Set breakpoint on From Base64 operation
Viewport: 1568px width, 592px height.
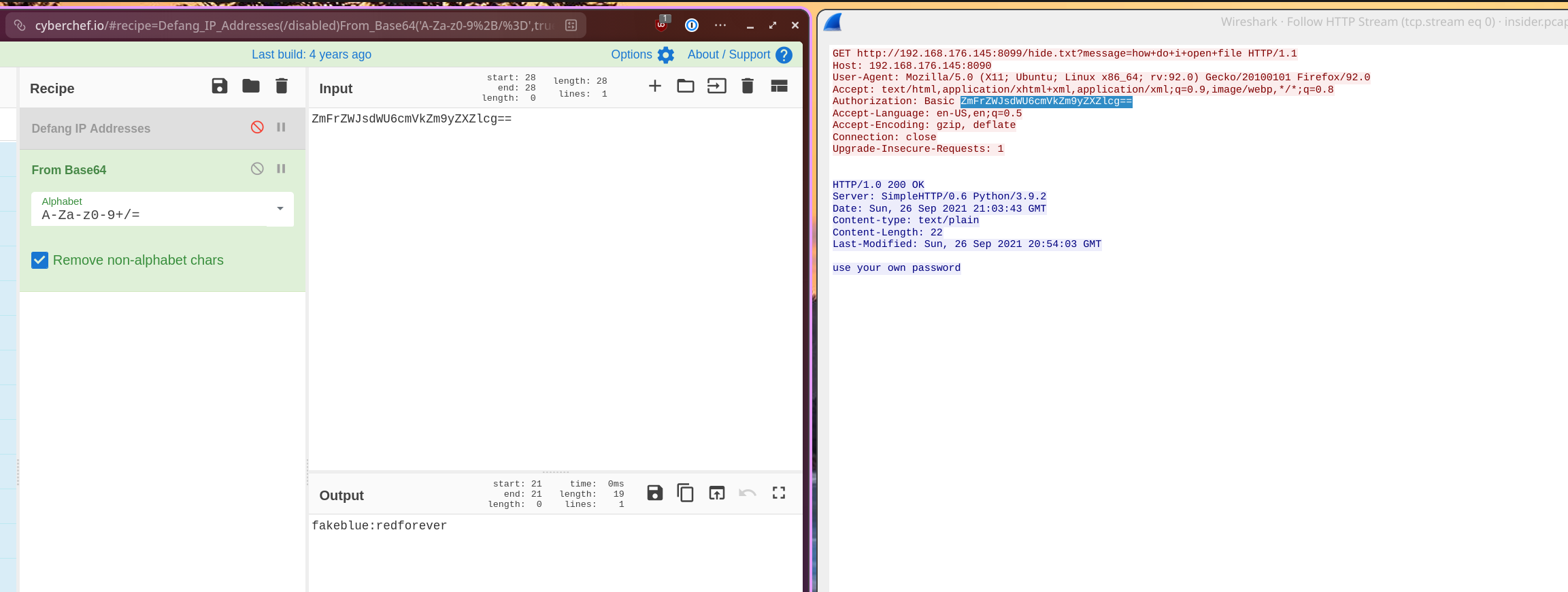[281, 169]
